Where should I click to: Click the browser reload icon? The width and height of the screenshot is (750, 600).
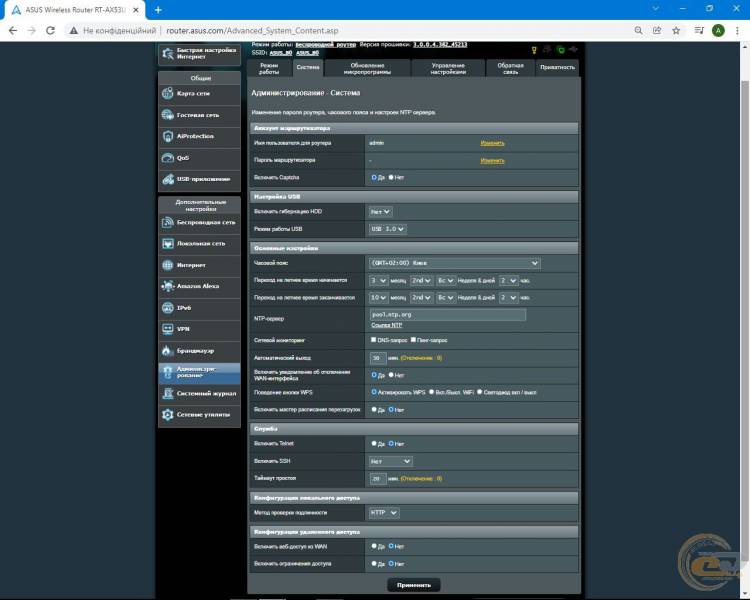tap(50, 31)
